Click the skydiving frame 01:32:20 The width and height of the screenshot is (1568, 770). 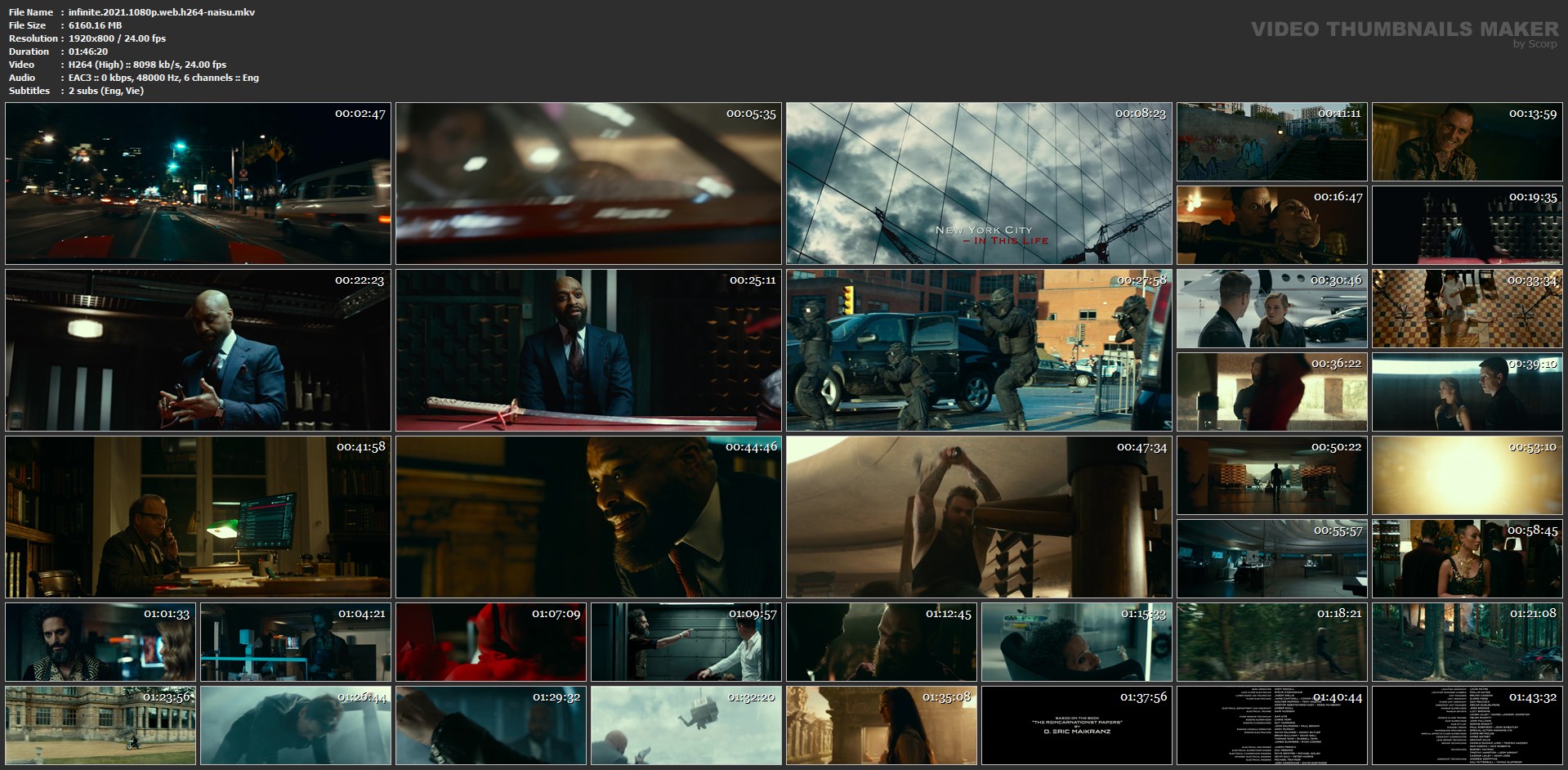(x=686, y=726)
